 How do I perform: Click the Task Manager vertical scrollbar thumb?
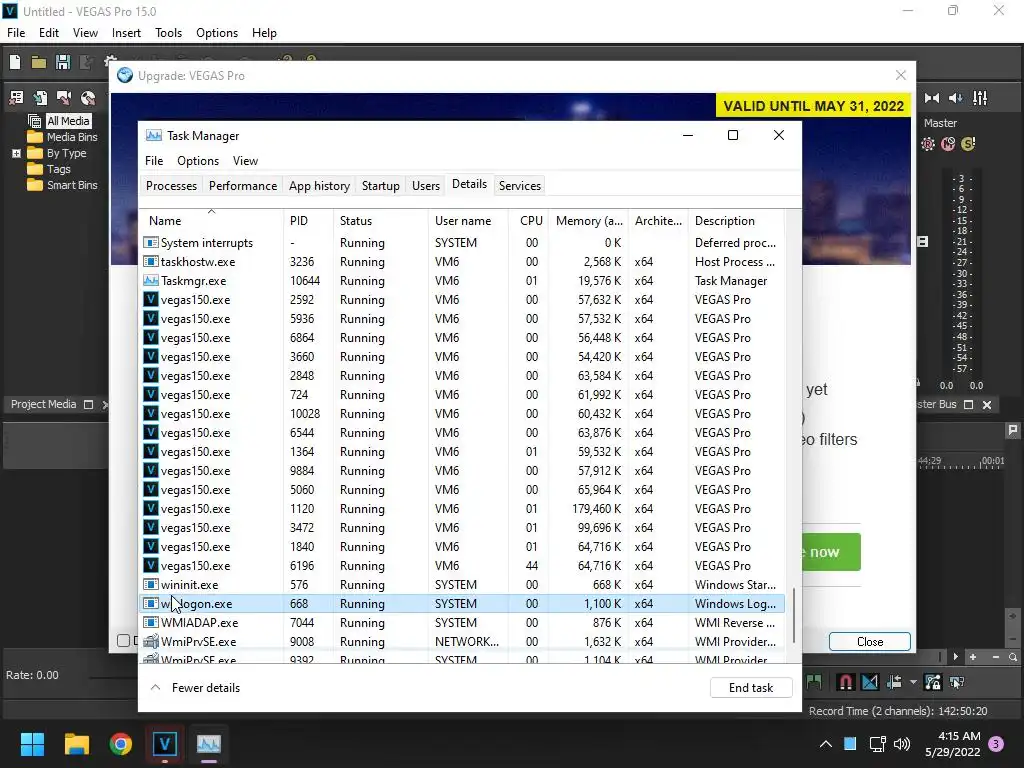794,615
